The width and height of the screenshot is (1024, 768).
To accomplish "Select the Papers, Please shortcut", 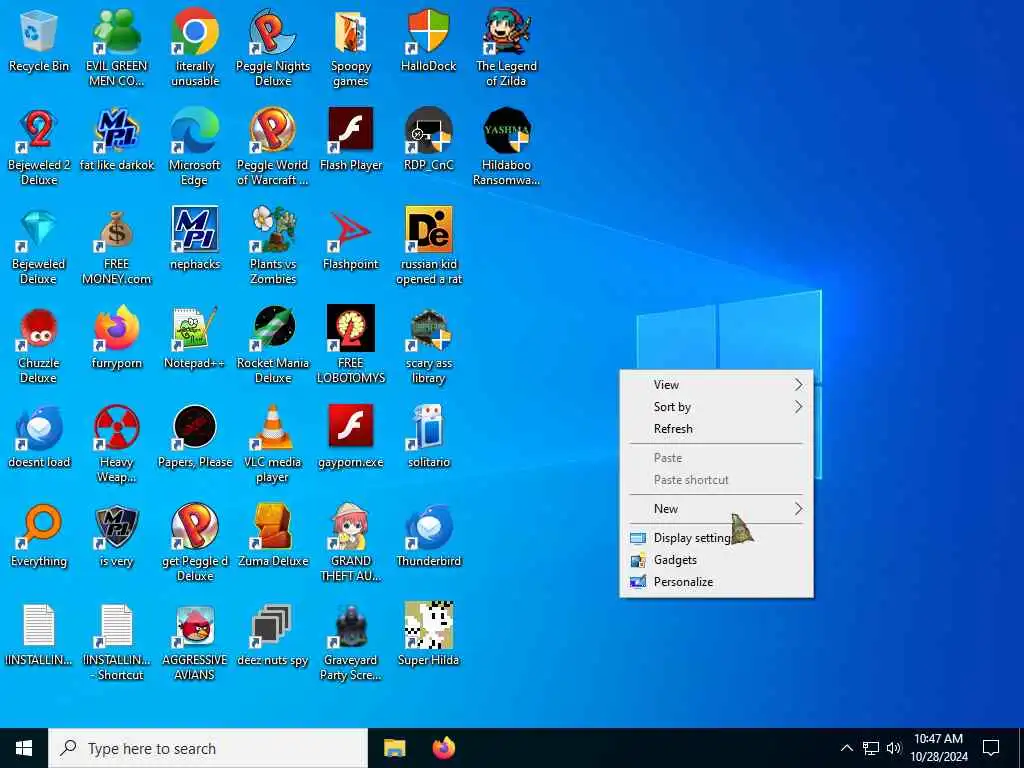I will tap(195, 437).
